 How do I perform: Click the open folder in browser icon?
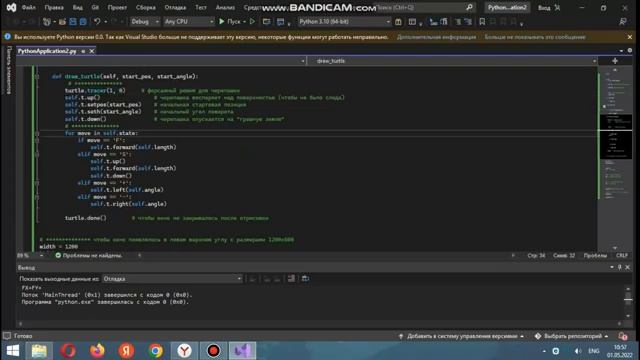click(266, 22)
